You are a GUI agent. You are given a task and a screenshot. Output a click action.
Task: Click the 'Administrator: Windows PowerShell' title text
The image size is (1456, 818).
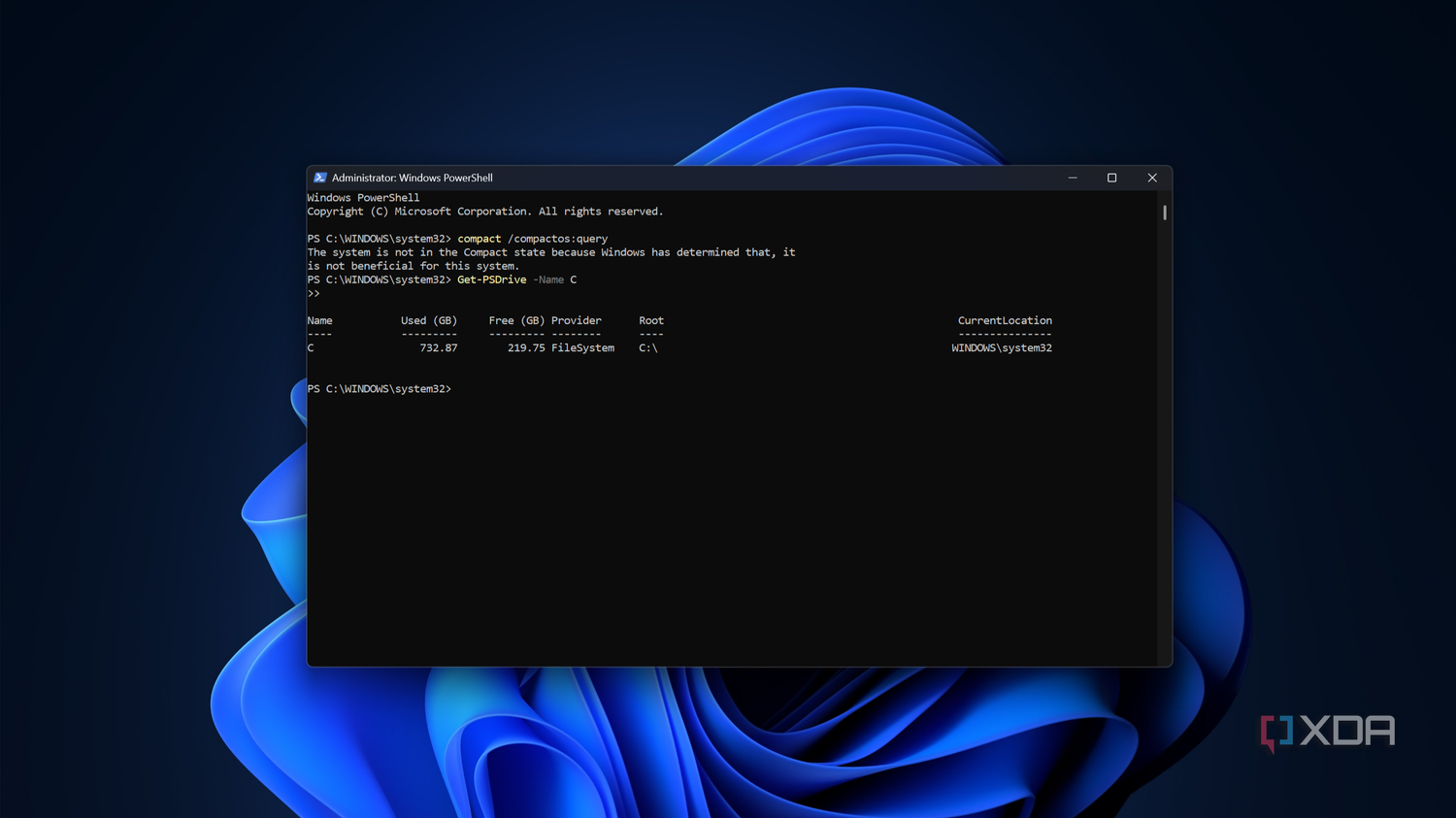click(413, 178)
